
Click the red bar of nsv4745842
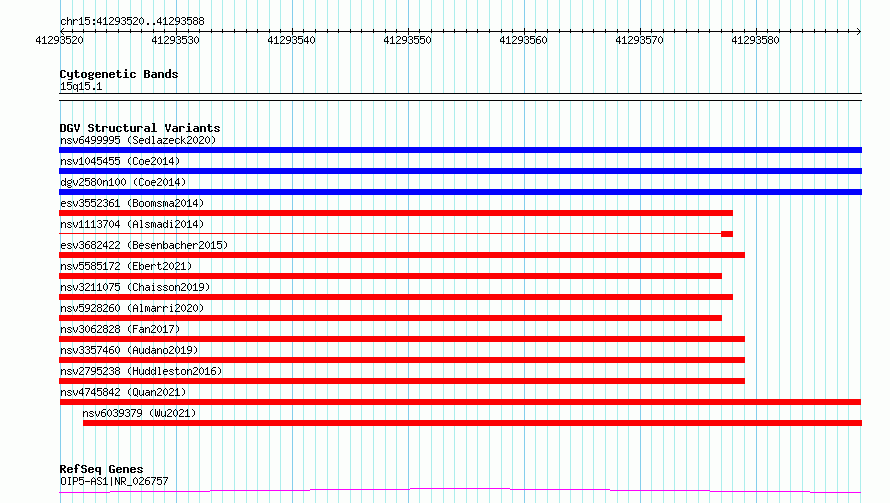click(460, 402)
